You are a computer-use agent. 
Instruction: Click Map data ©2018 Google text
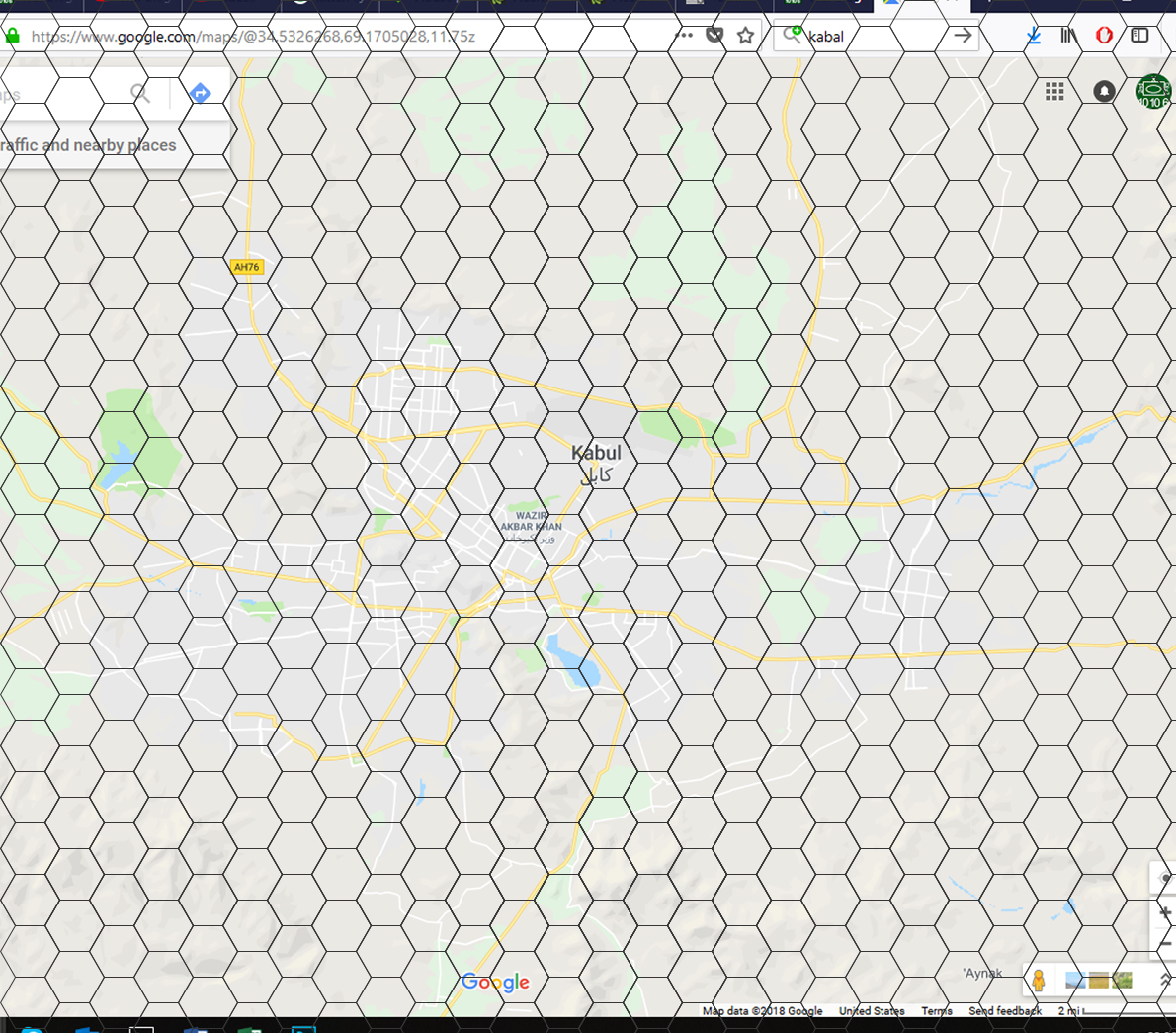point(762,1011)
